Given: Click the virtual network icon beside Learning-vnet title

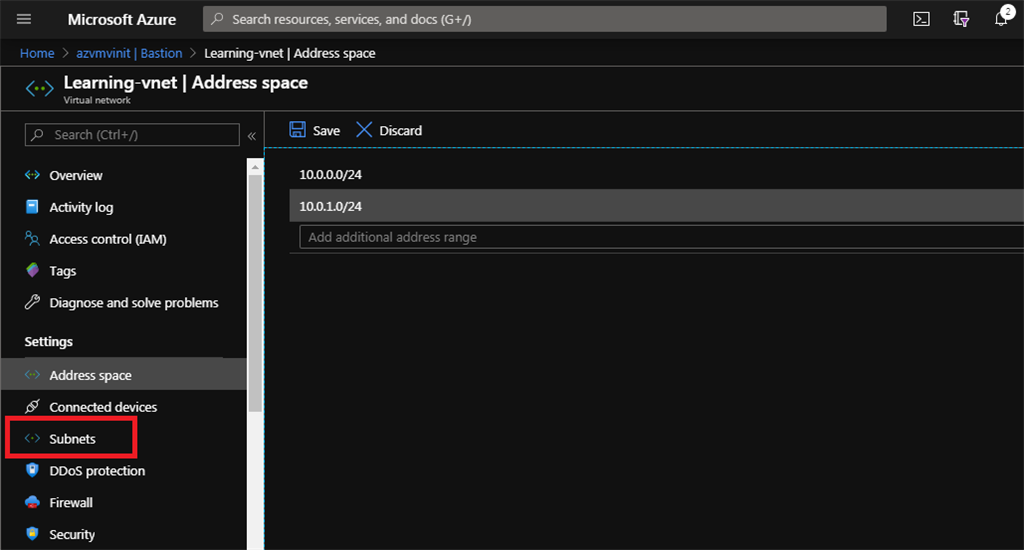Looking at the screenshot, I should [39, 88].
